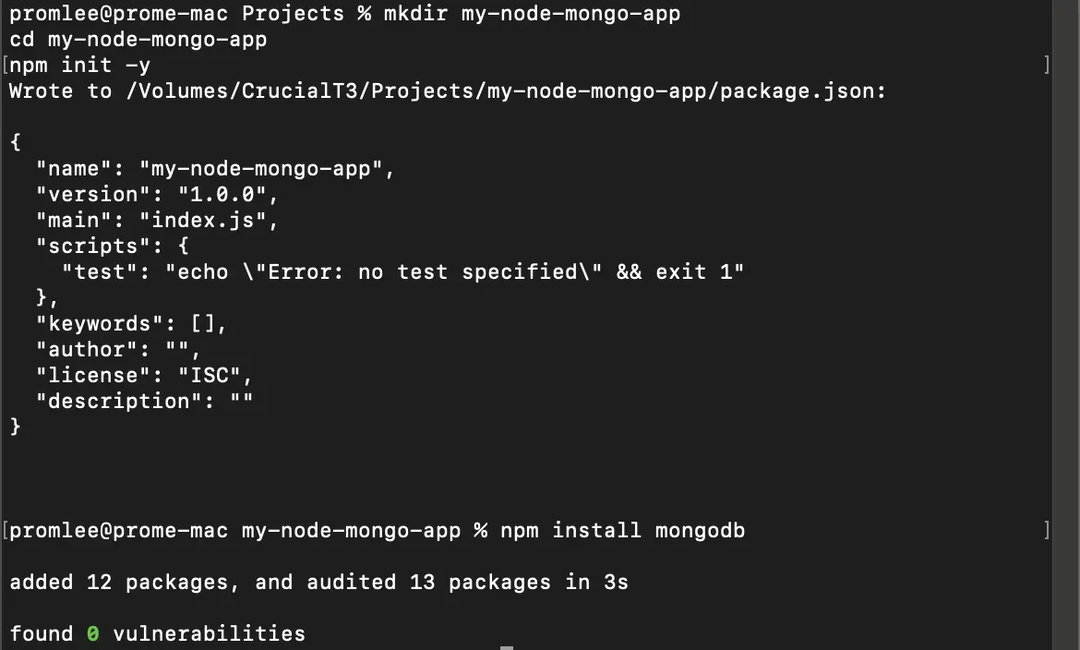Click the cd my-node-mongo-app command line
The width and height of the screenshot is (1080, 650).
coord(138,39)
